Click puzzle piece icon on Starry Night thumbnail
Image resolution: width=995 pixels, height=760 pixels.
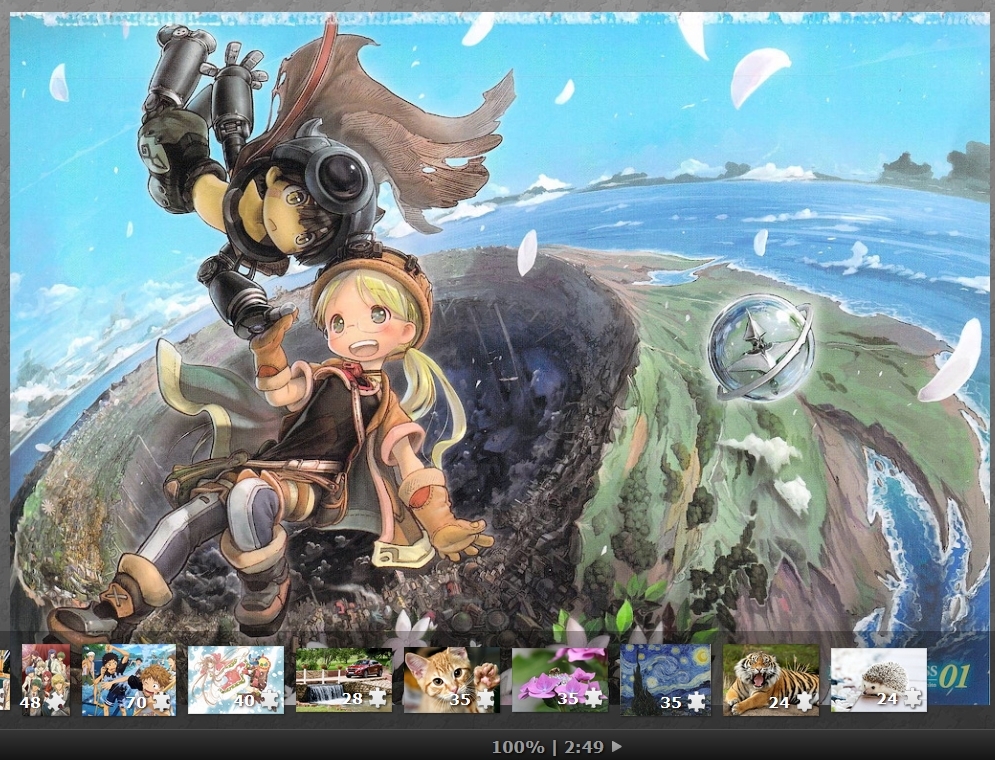coord(697,701)
